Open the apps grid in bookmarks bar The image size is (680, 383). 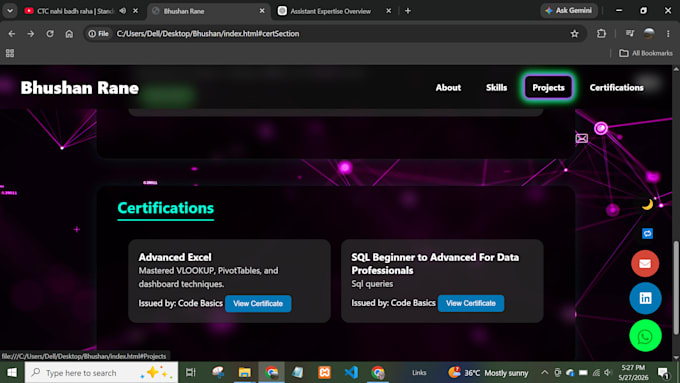click(10, 53)
